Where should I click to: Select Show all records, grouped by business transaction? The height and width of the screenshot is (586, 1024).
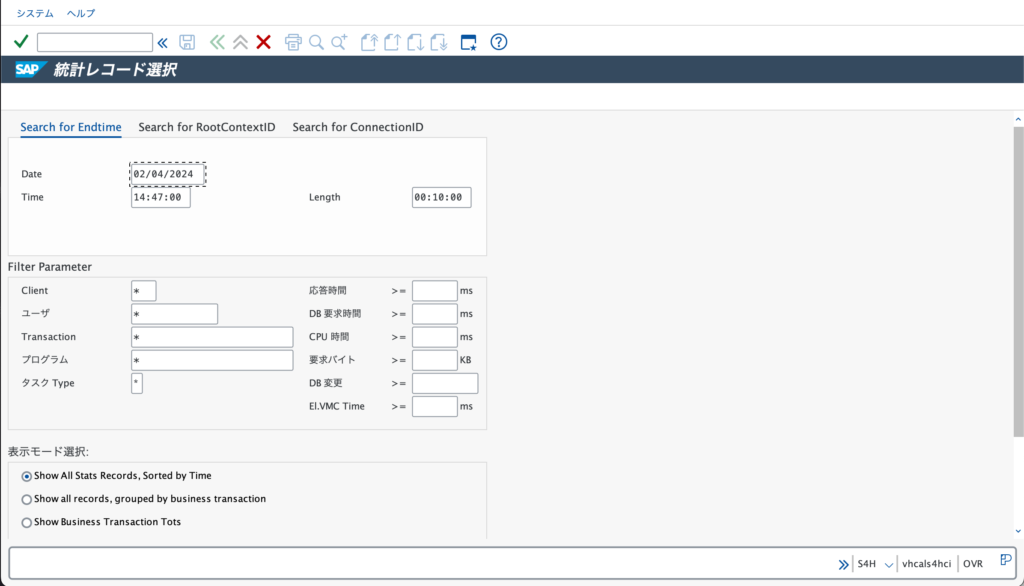pyautogui.click(x=27, y=499)
